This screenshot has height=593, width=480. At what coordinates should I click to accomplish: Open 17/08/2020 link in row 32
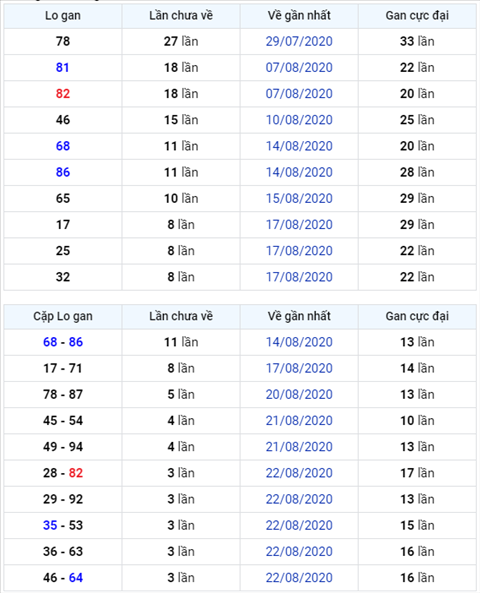(299, 277)
